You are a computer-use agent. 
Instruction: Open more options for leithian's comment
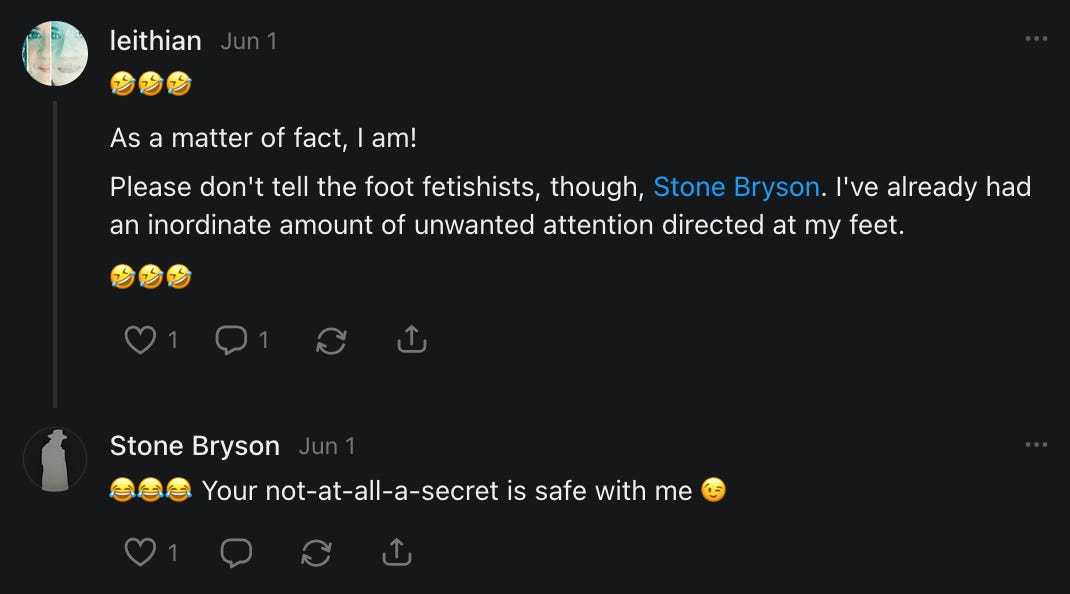pyautogui.click(x=1036, y=39)
